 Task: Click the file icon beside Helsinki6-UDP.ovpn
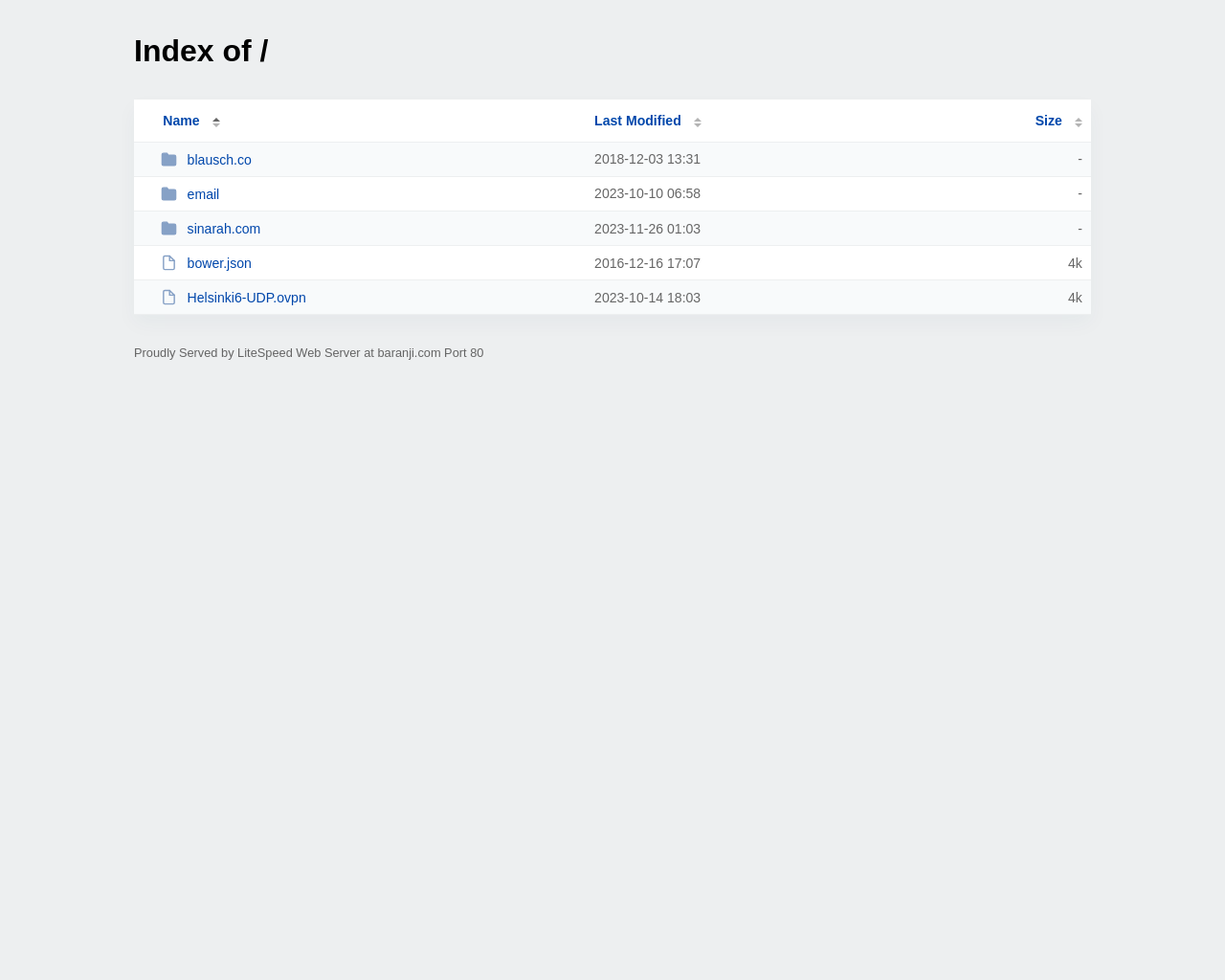point(168,297)
